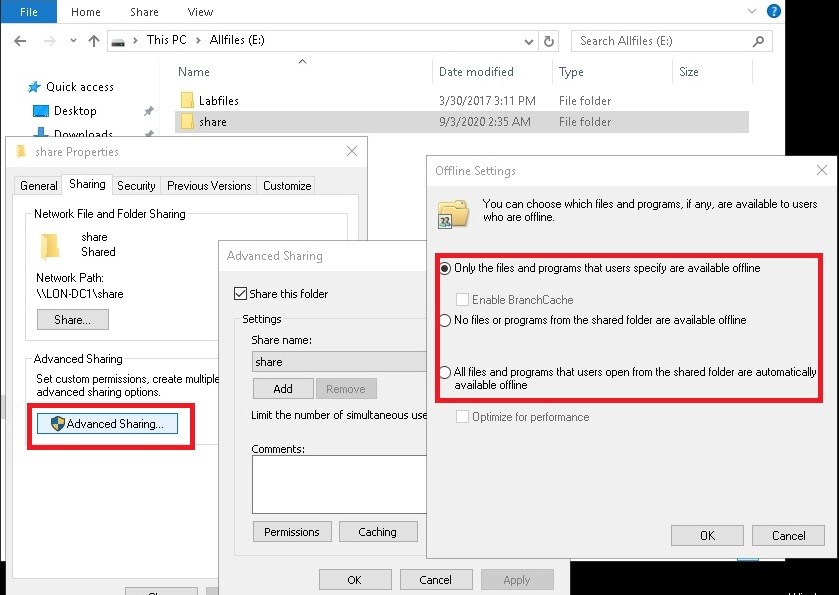The image size is (839, 595).
Task: Open the View ribbon tab
Action: (x=200, y=12)
